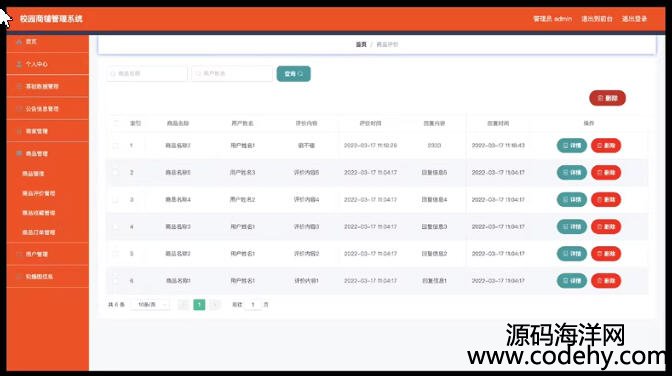Click the teal 查询 search button
This screenshot has height=376, width=672.
[294, 74]
